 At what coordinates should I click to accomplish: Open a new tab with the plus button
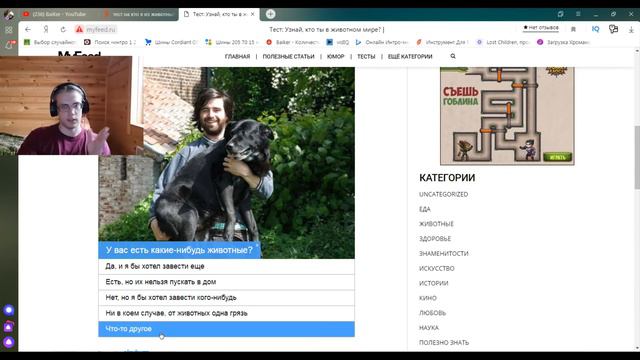[x=270, y=14]
